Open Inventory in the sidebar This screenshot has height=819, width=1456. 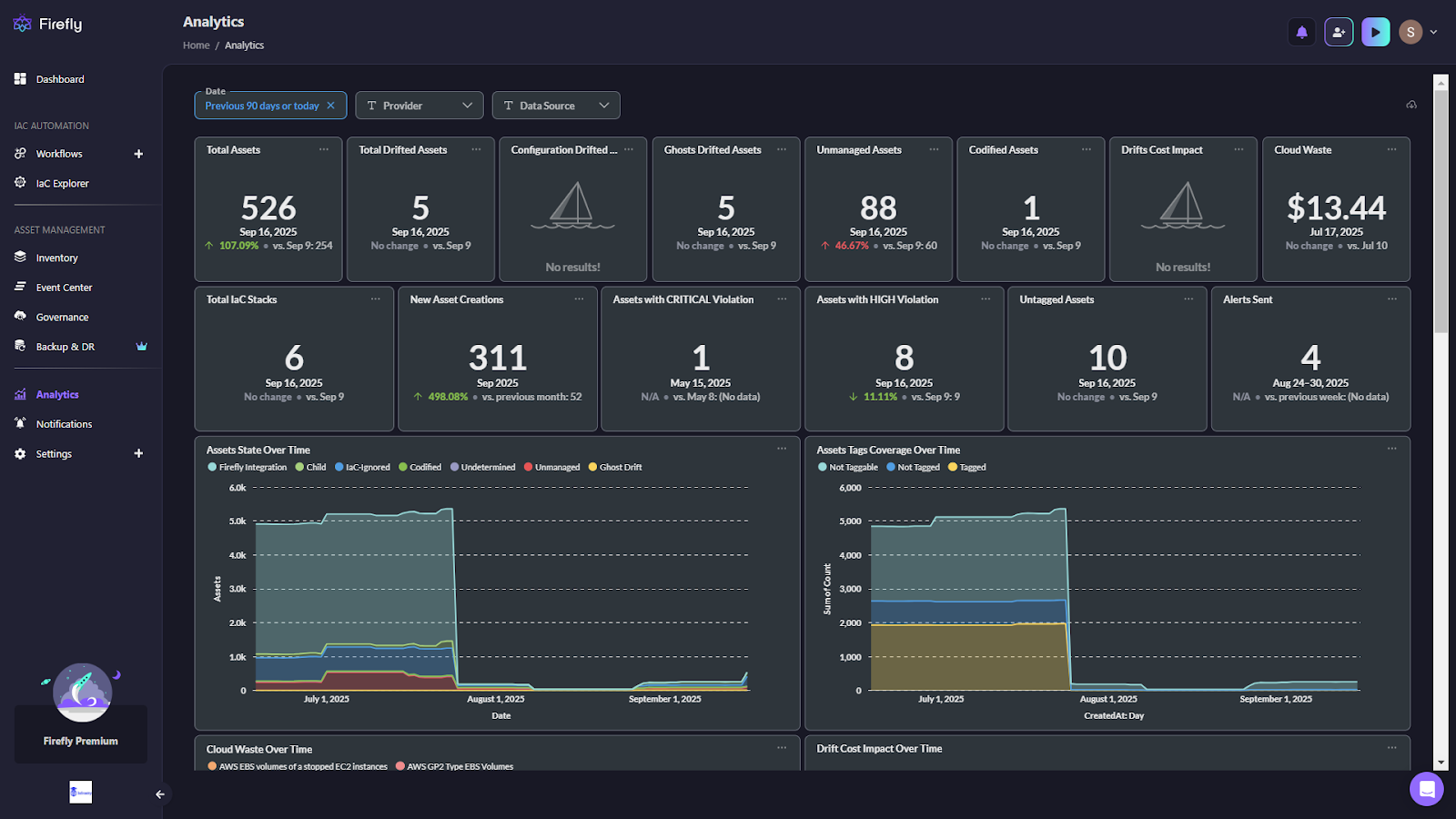(x=56, y=258)
